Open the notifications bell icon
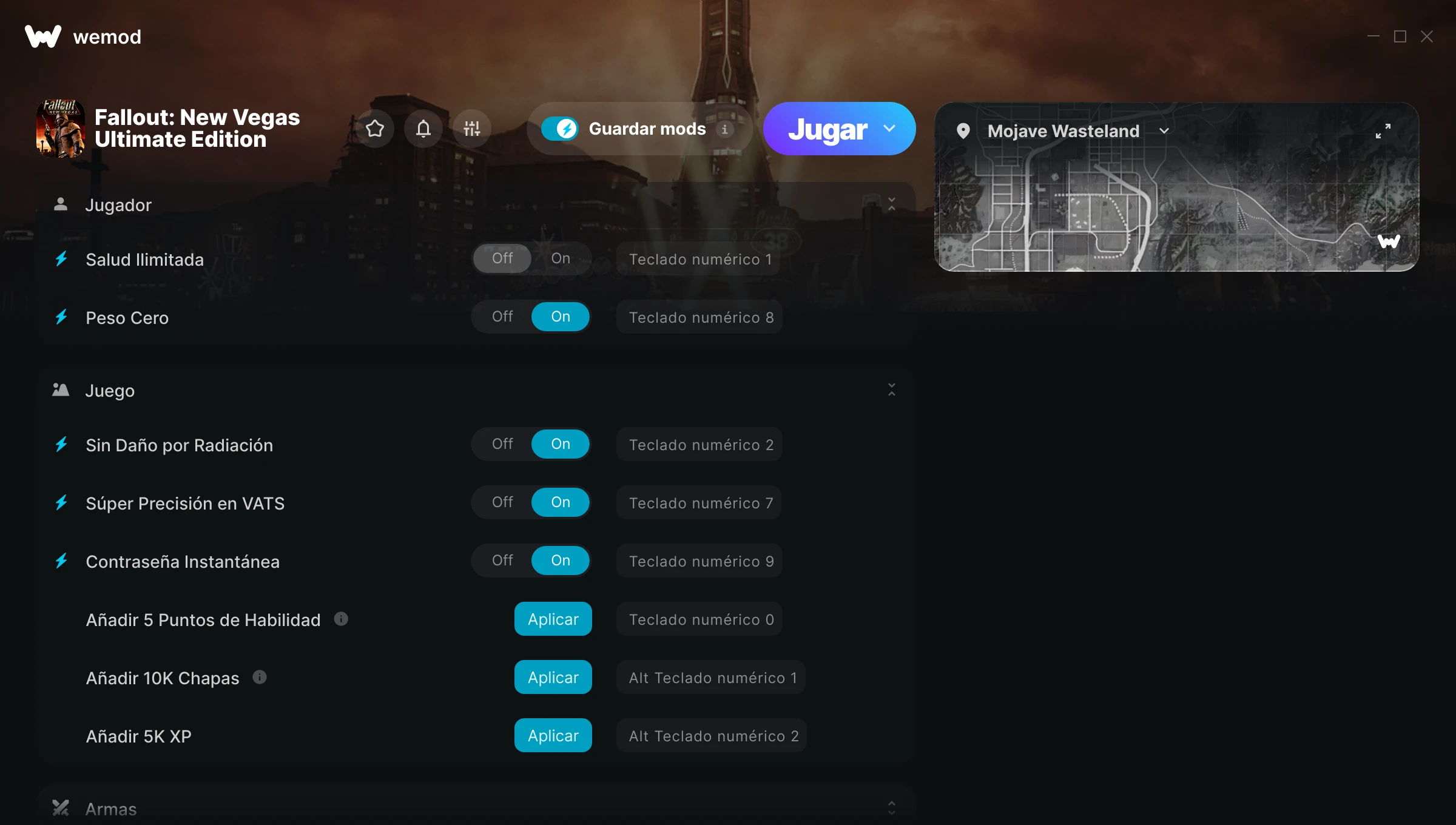 pyautogui.click(x=423, y=129)
